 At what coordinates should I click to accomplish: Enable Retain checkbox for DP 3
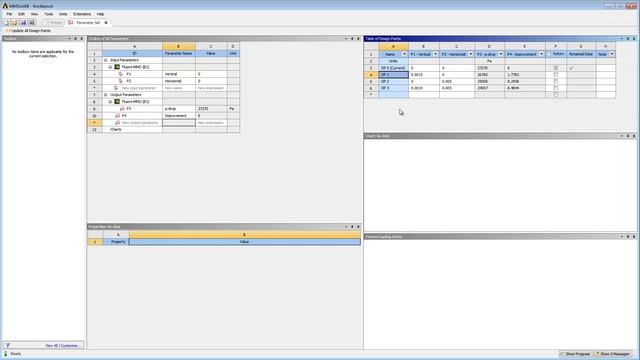556,88
